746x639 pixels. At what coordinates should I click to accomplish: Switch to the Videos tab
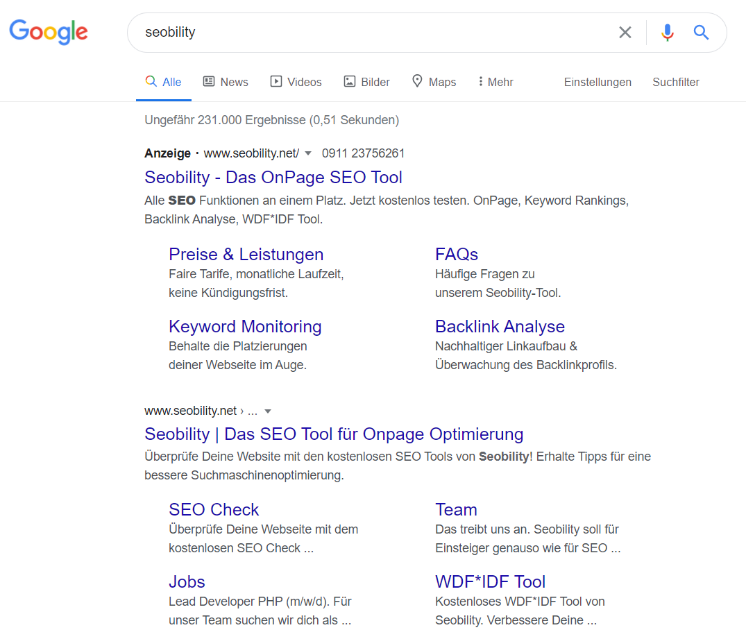click(296, 82)
